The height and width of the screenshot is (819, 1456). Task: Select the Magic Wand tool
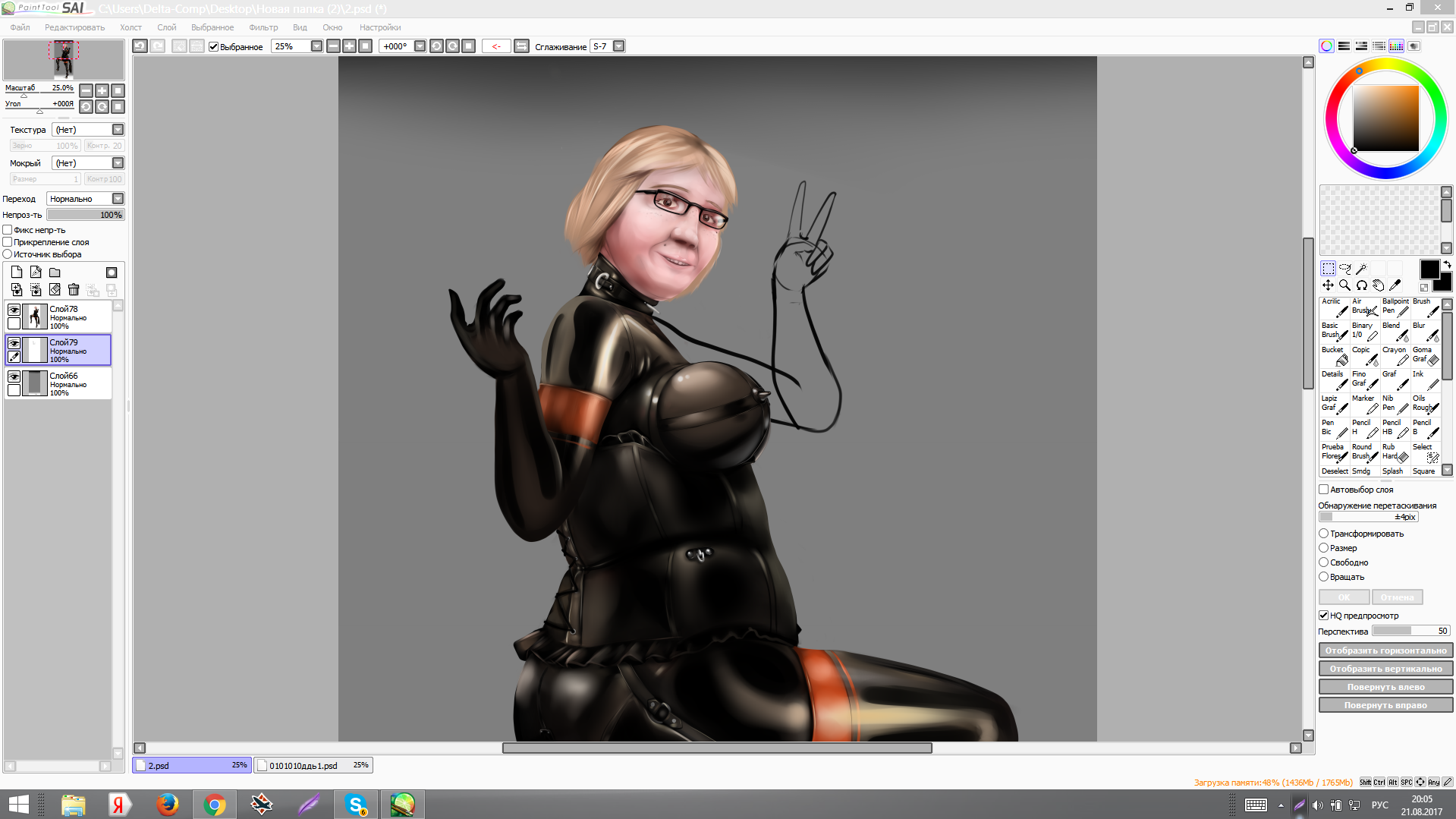(1361, 269)
